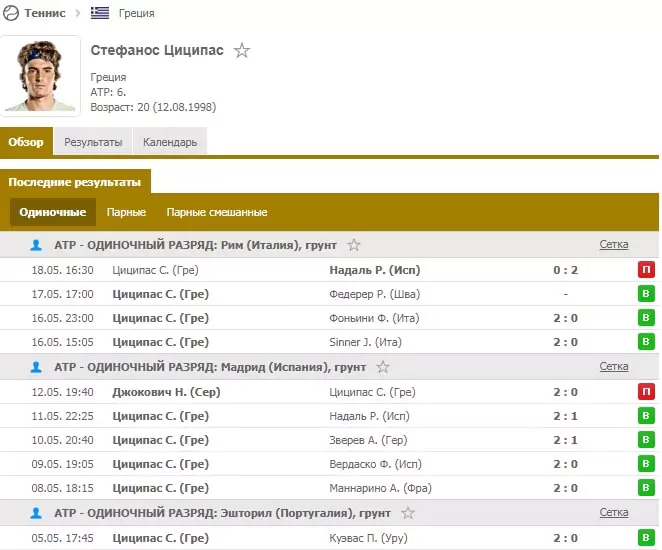Click player icon beside Рим tournament header
Screen dimensions: 662x550
click(36, 245)
